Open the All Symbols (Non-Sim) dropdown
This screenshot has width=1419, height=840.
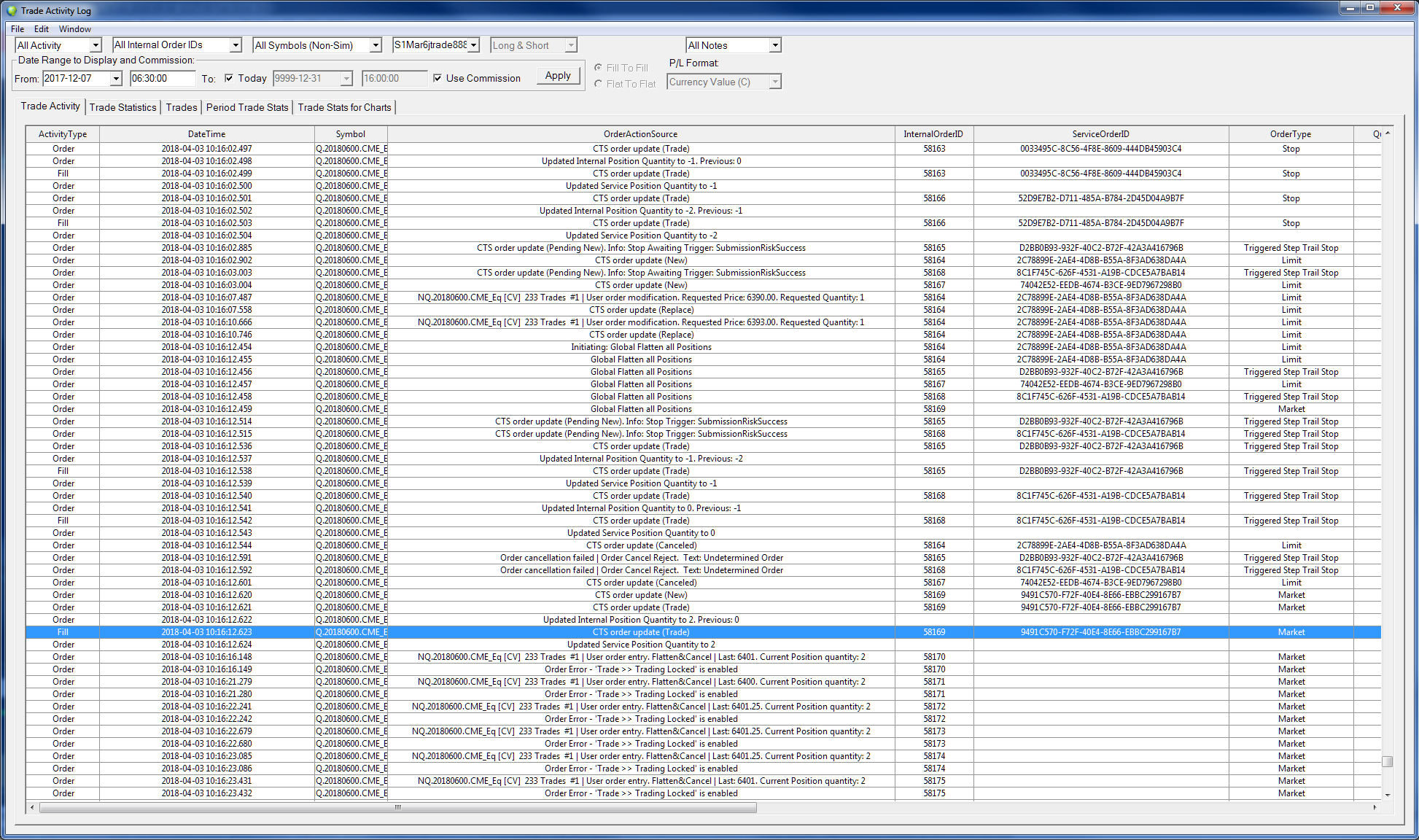click(376, 45)
